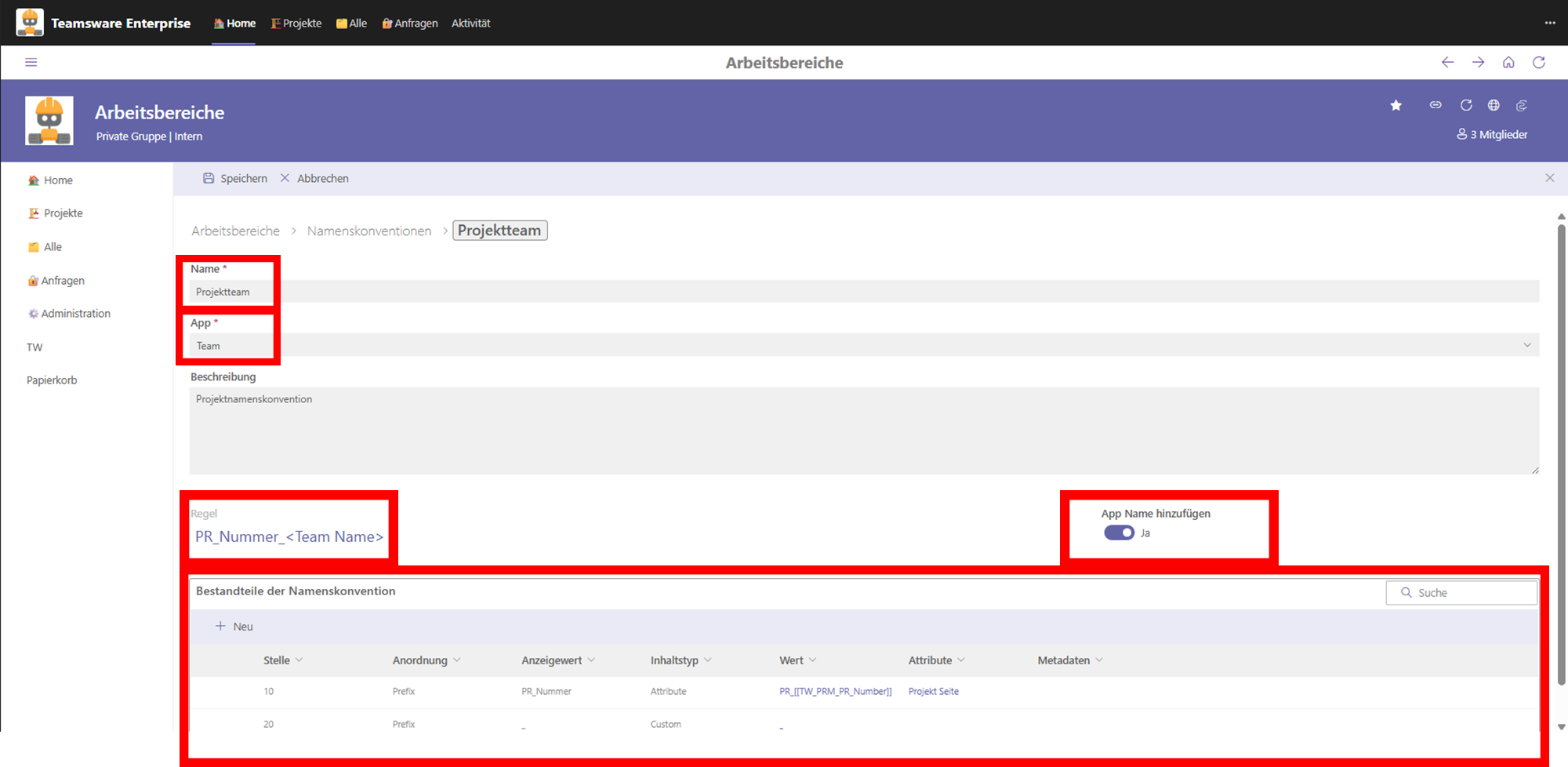Open the Anfragen tab in top navigation
This screenshot has height=767, width=1568.
(410, 24)
